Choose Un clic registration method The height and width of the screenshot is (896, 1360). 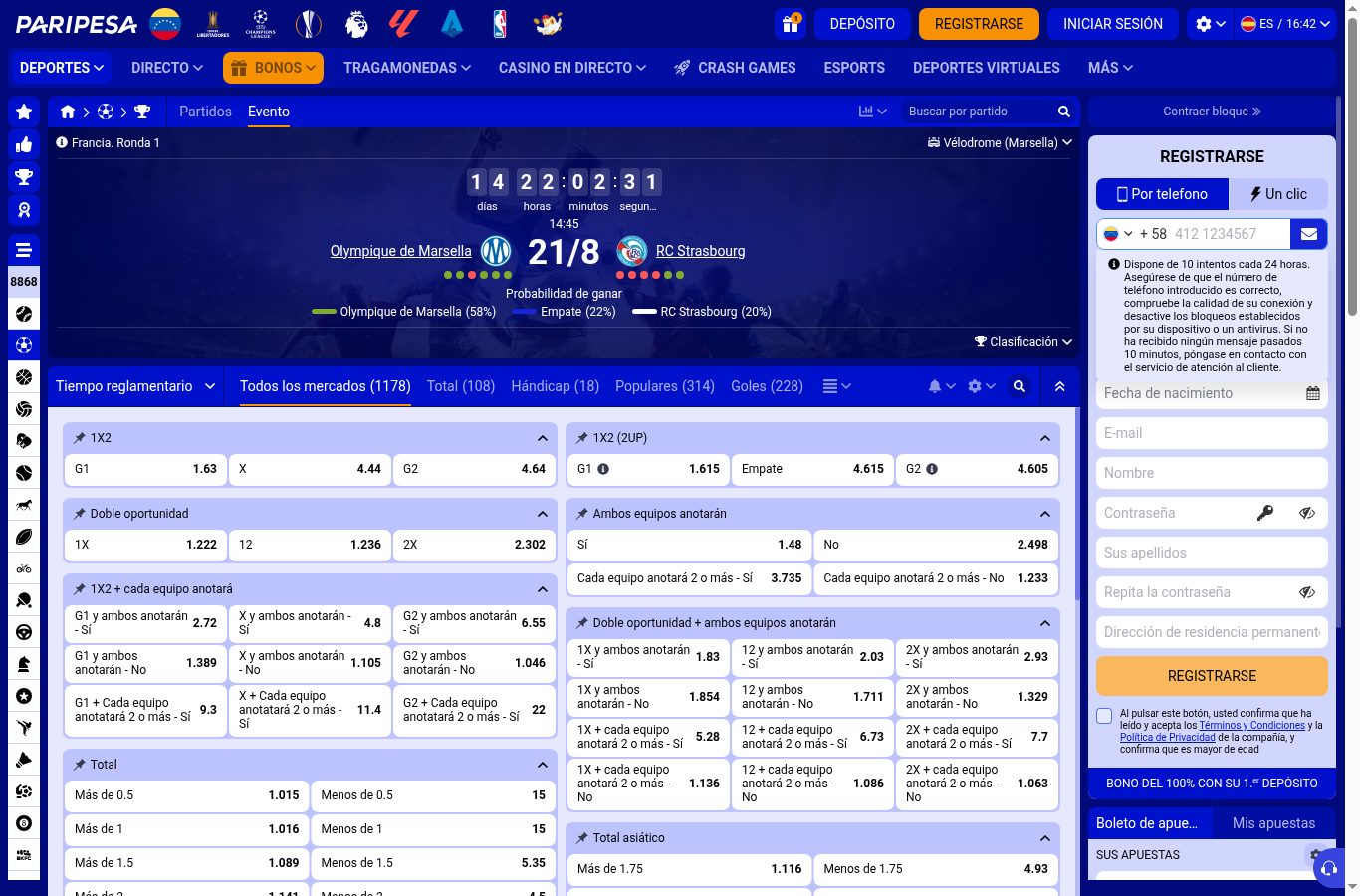(1278, 194)
